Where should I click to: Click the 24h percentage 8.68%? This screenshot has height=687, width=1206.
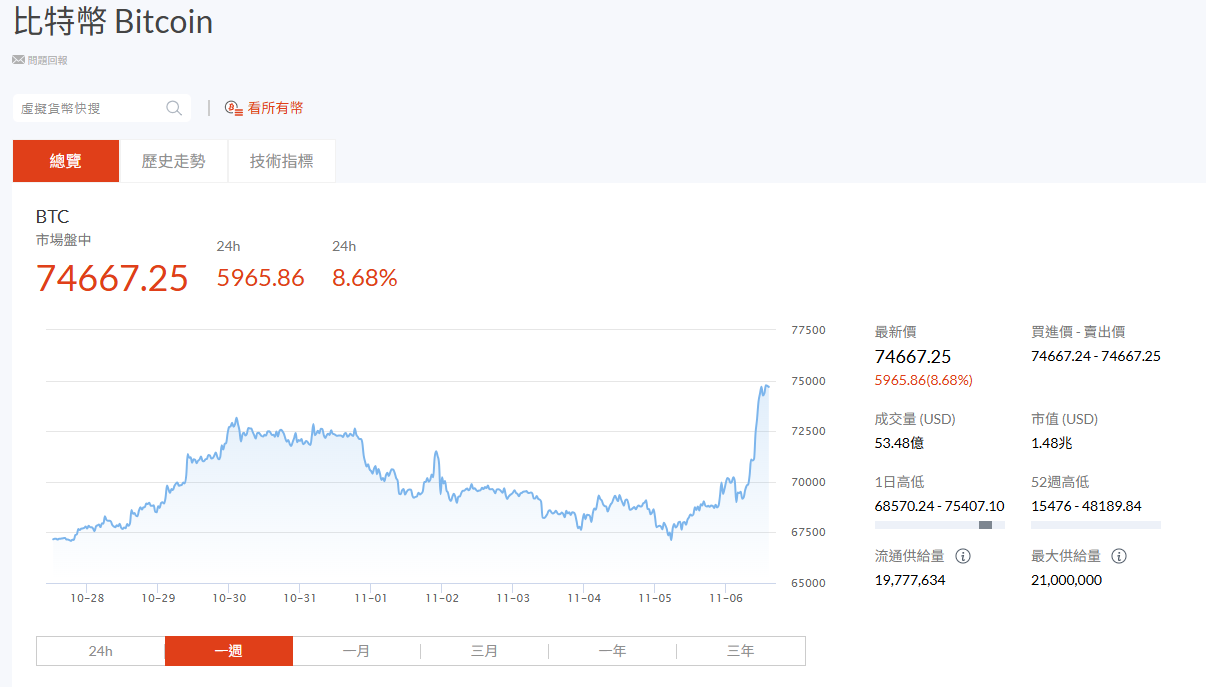click(x=365, y=278)
